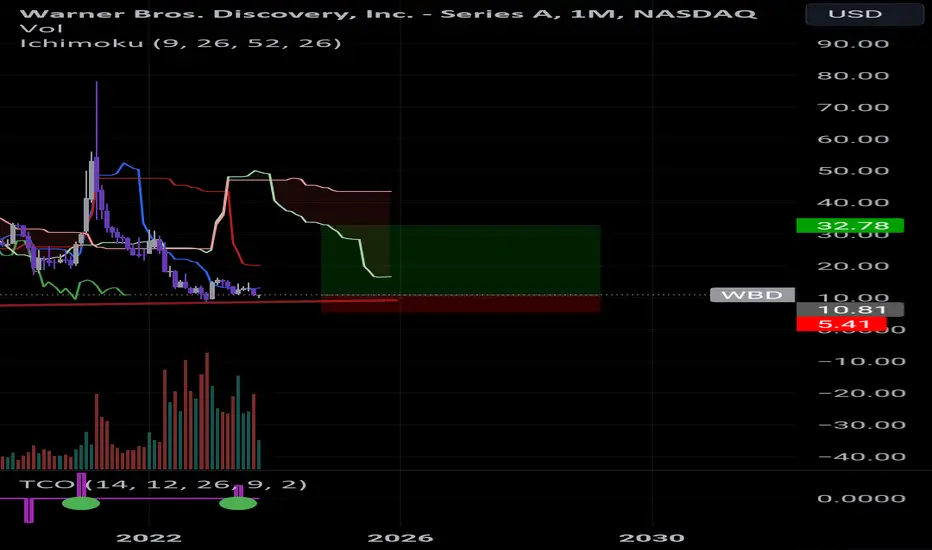
Task: Select the WBD symbol price tag
Action: point(752,295)
